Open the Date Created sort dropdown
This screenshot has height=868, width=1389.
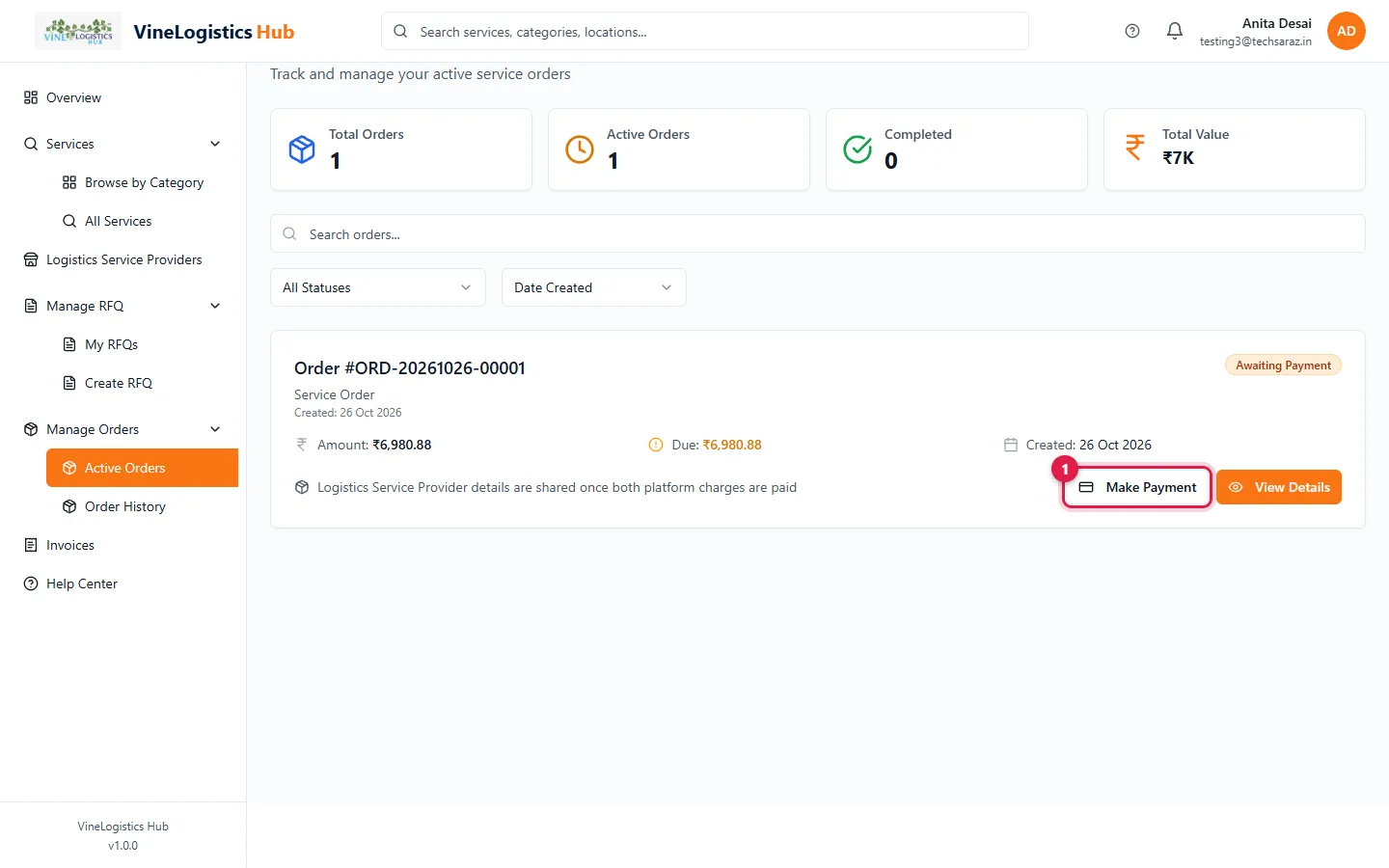click(594, 287)
